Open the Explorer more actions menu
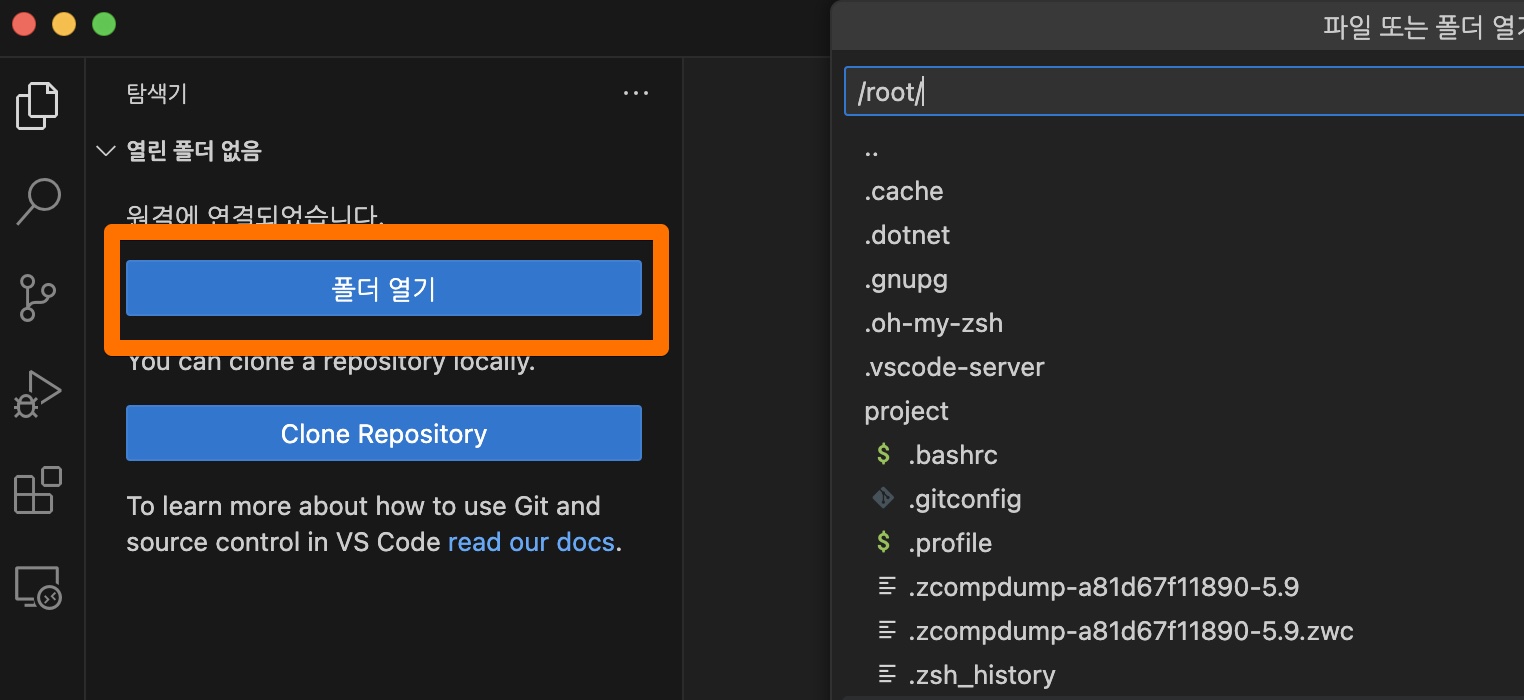Screen dimensions: 1524x700 coord(636,93)
